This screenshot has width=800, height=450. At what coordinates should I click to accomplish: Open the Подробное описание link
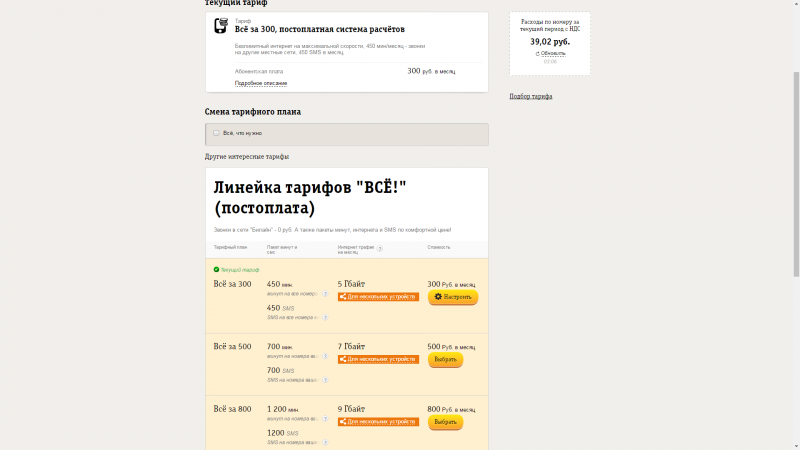261,83
